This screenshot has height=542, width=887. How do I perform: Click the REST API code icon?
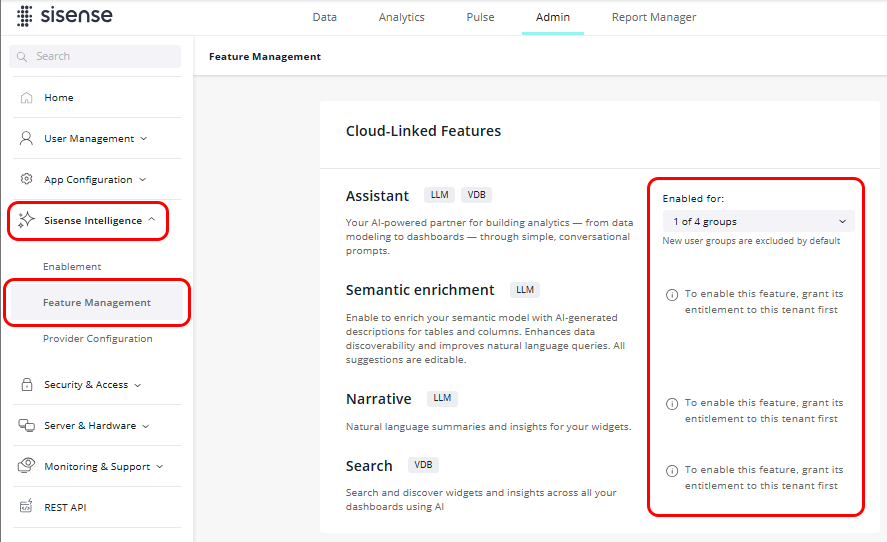coord(26,506)
